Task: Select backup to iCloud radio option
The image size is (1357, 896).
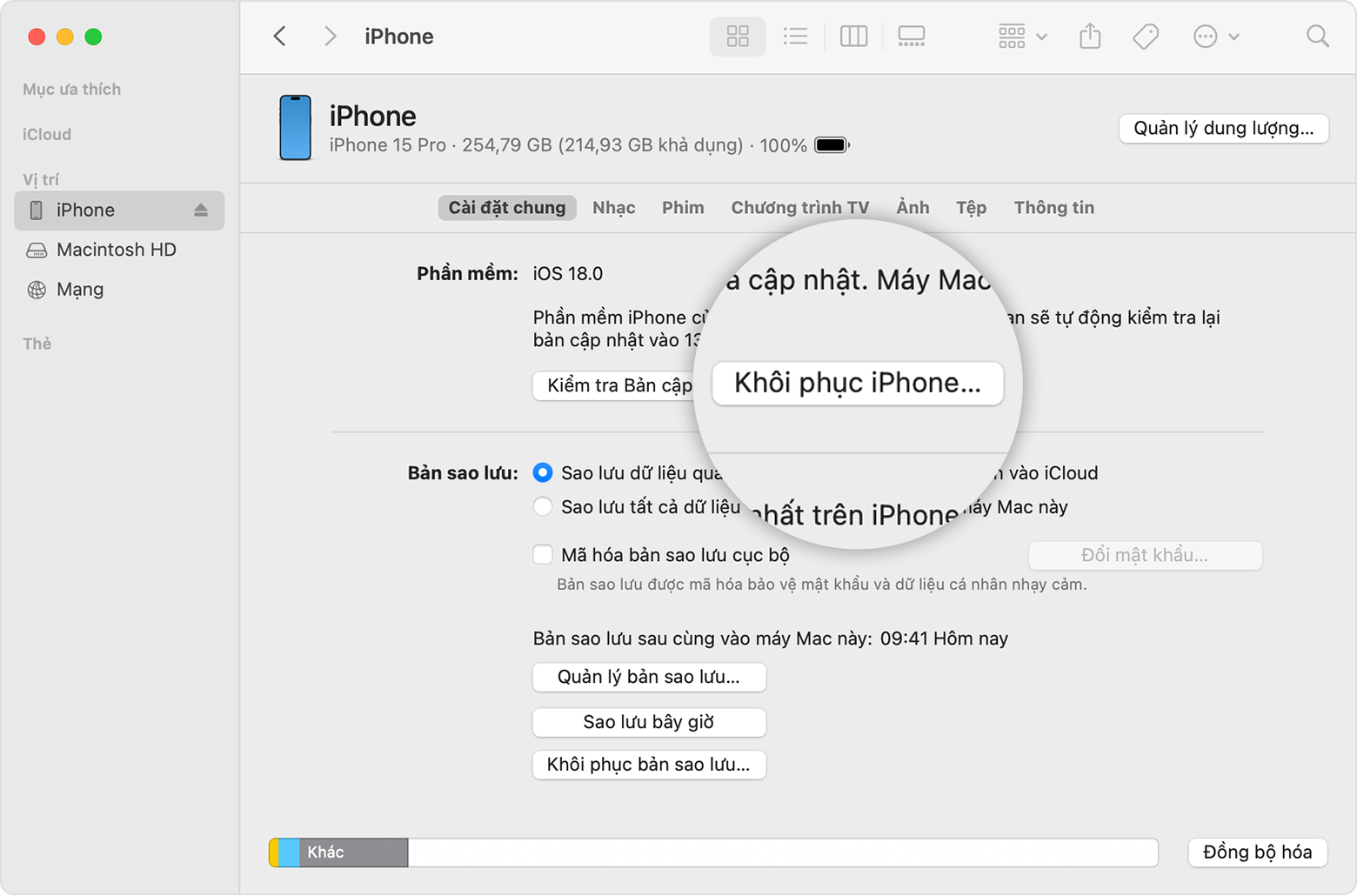Action: point(543,472)
